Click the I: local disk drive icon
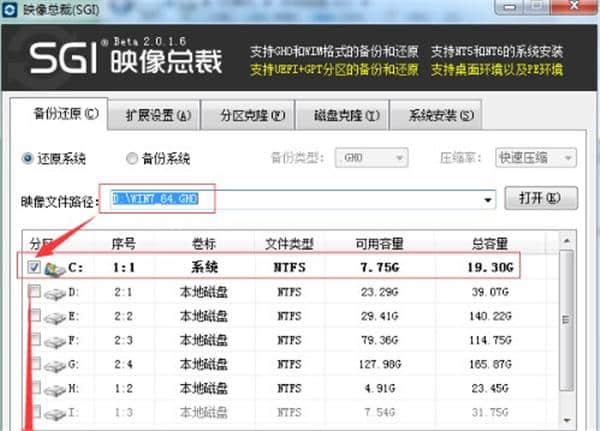The height and width of the screenshot is (431, 600). coord(54,411)
